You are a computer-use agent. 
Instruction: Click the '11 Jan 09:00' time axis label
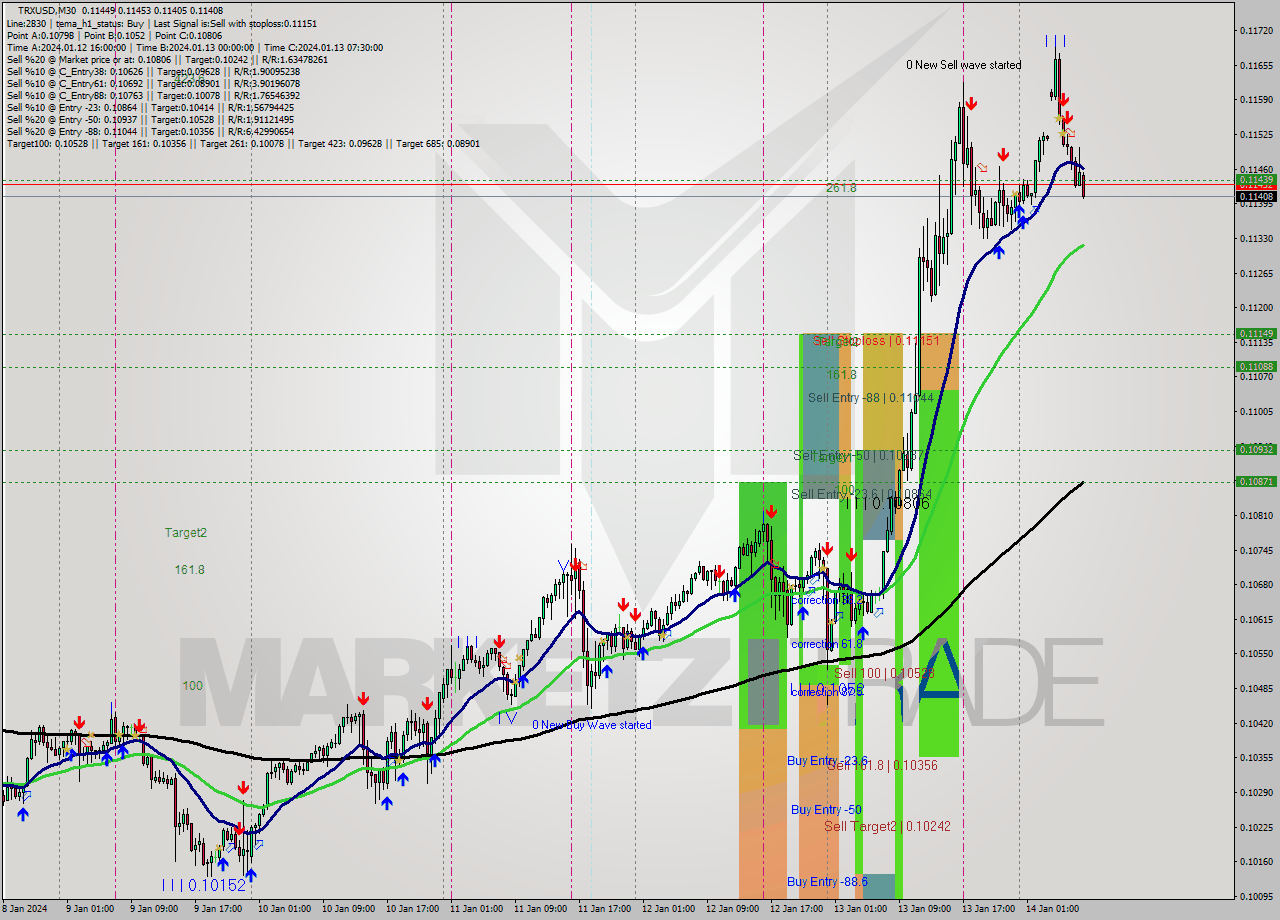pyautogui.click(x=542, y=909)
